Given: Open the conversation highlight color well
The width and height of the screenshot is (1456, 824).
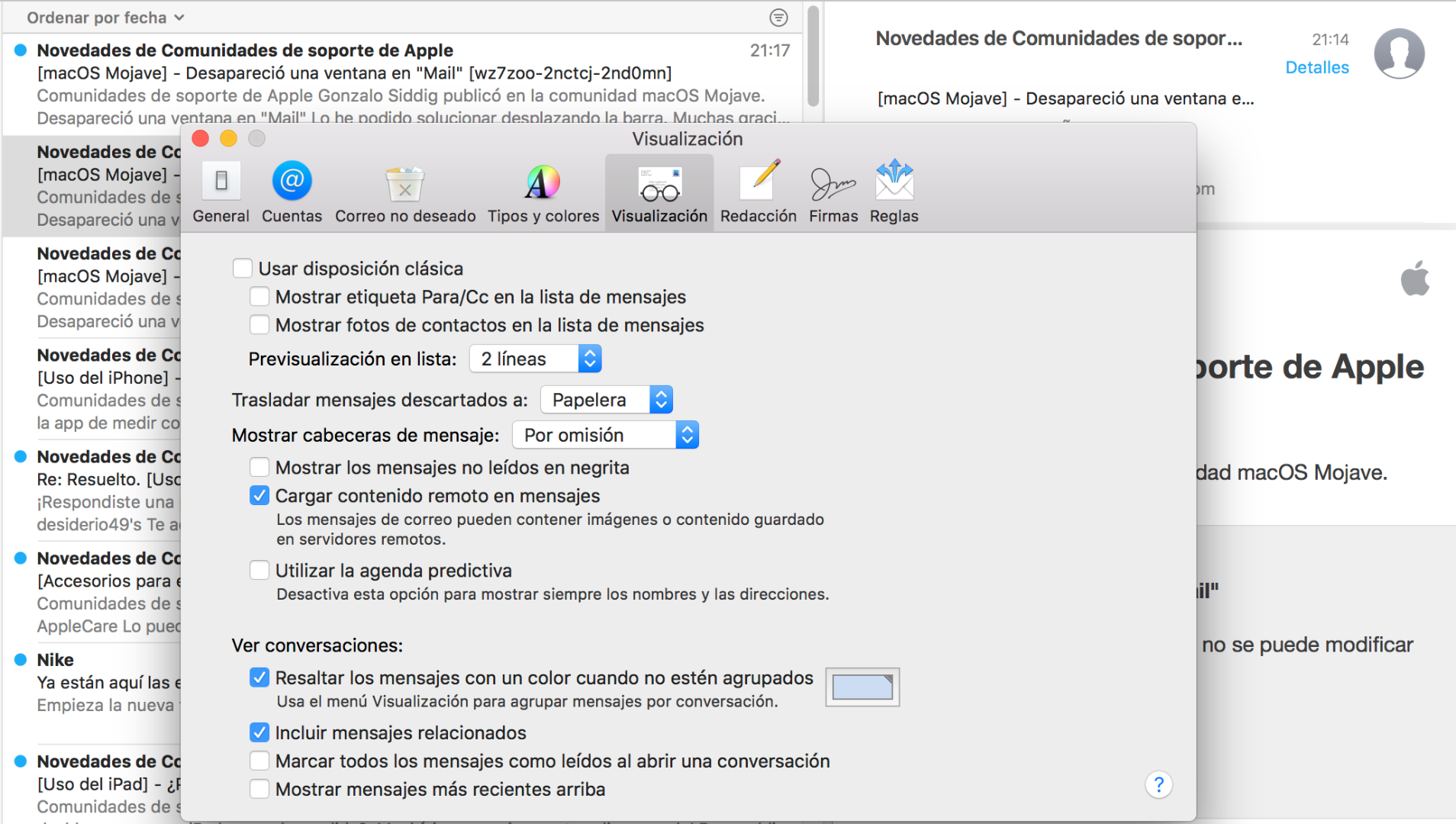Looking at the screenshot, I should click(862, 687).
